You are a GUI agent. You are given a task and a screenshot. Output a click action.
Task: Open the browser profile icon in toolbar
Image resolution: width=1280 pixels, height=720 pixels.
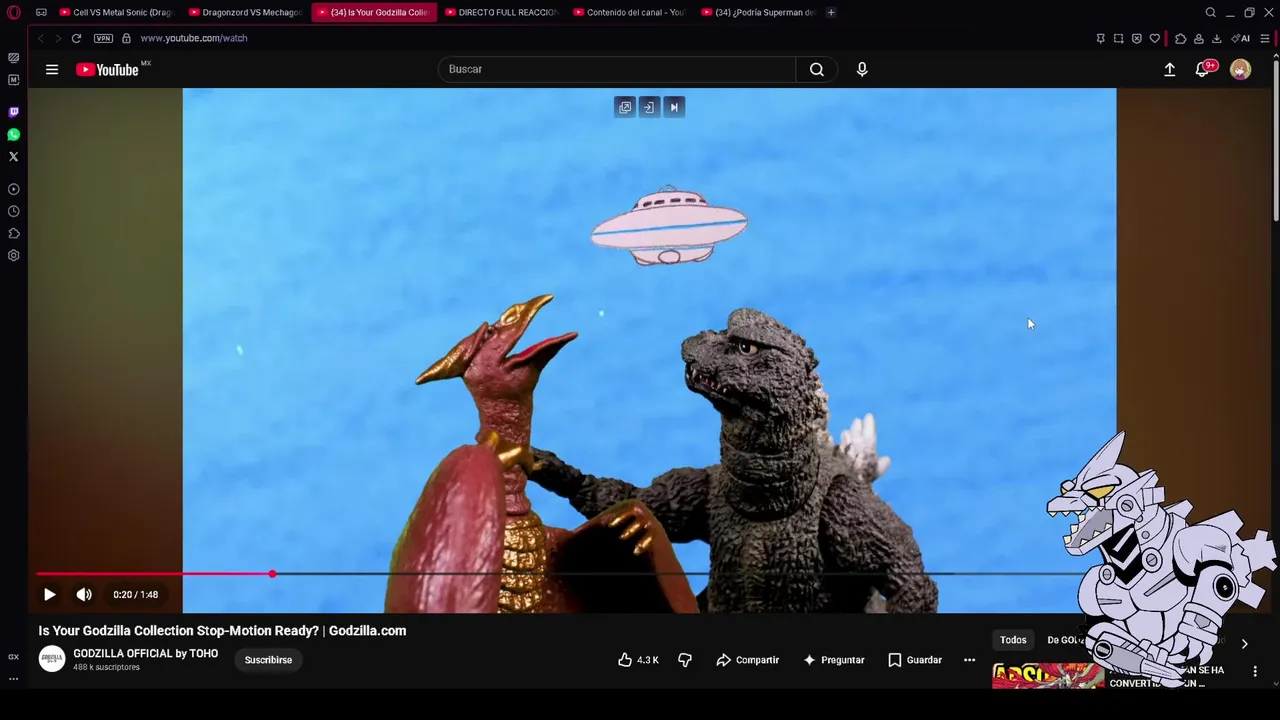click(1198, 38)
